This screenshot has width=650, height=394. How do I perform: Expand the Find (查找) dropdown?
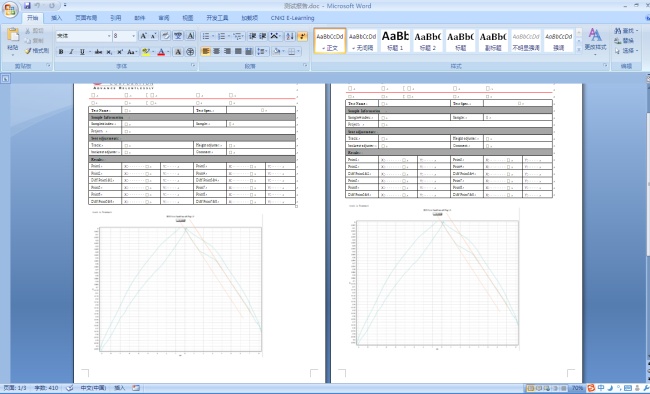637,31
